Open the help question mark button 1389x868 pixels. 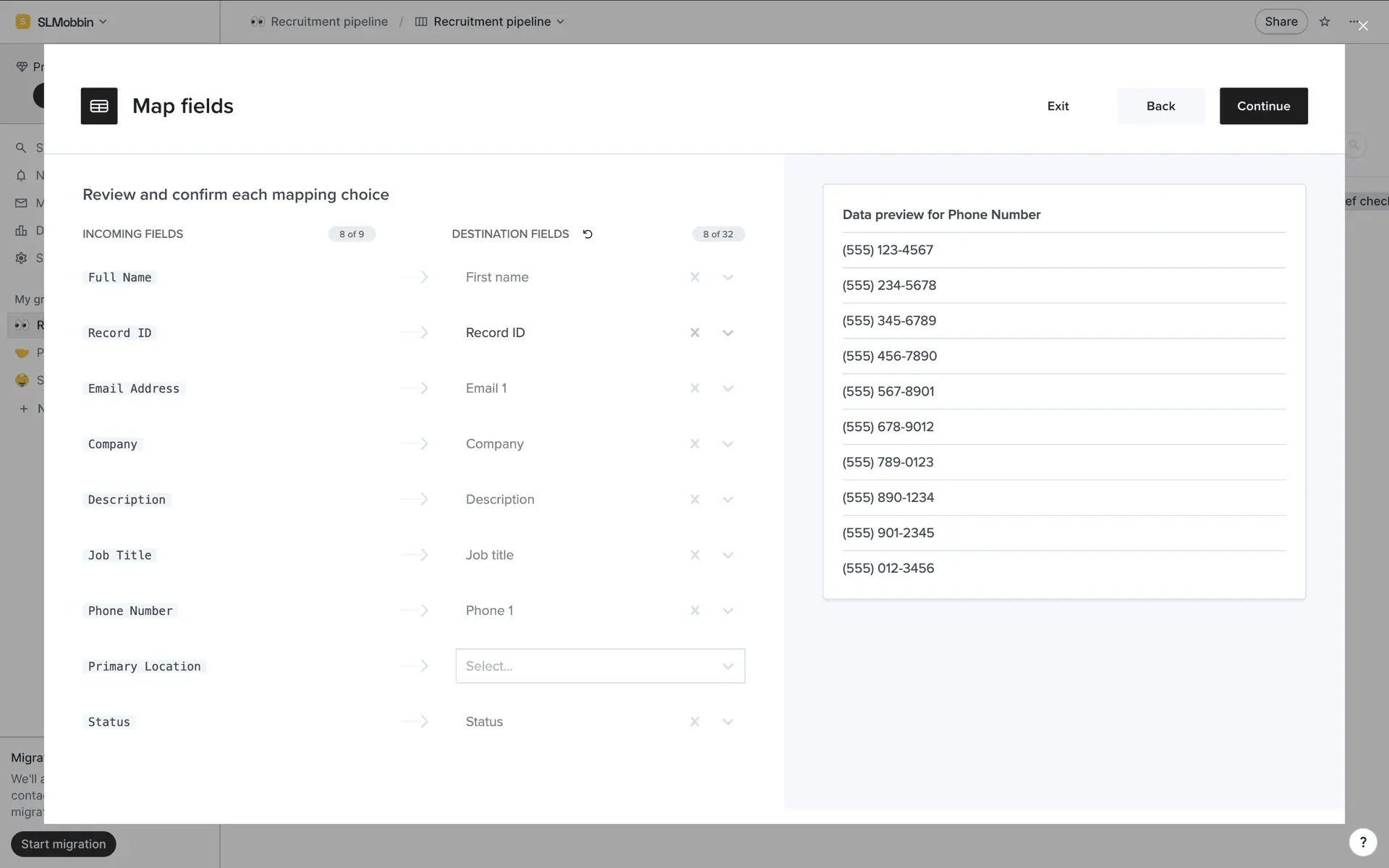pyautogui.click(x=1362, y=842)
